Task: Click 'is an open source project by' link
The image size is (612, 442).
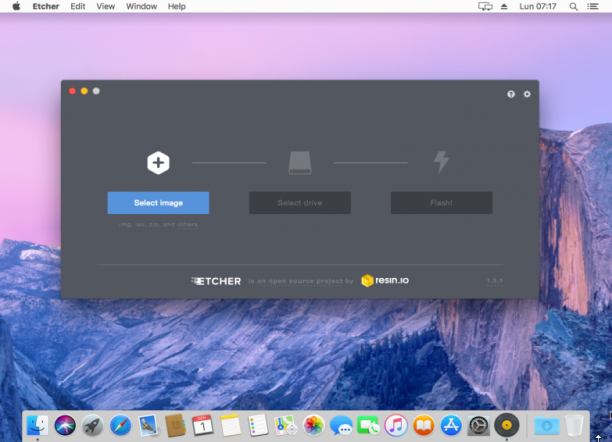Action: (301, 281)
